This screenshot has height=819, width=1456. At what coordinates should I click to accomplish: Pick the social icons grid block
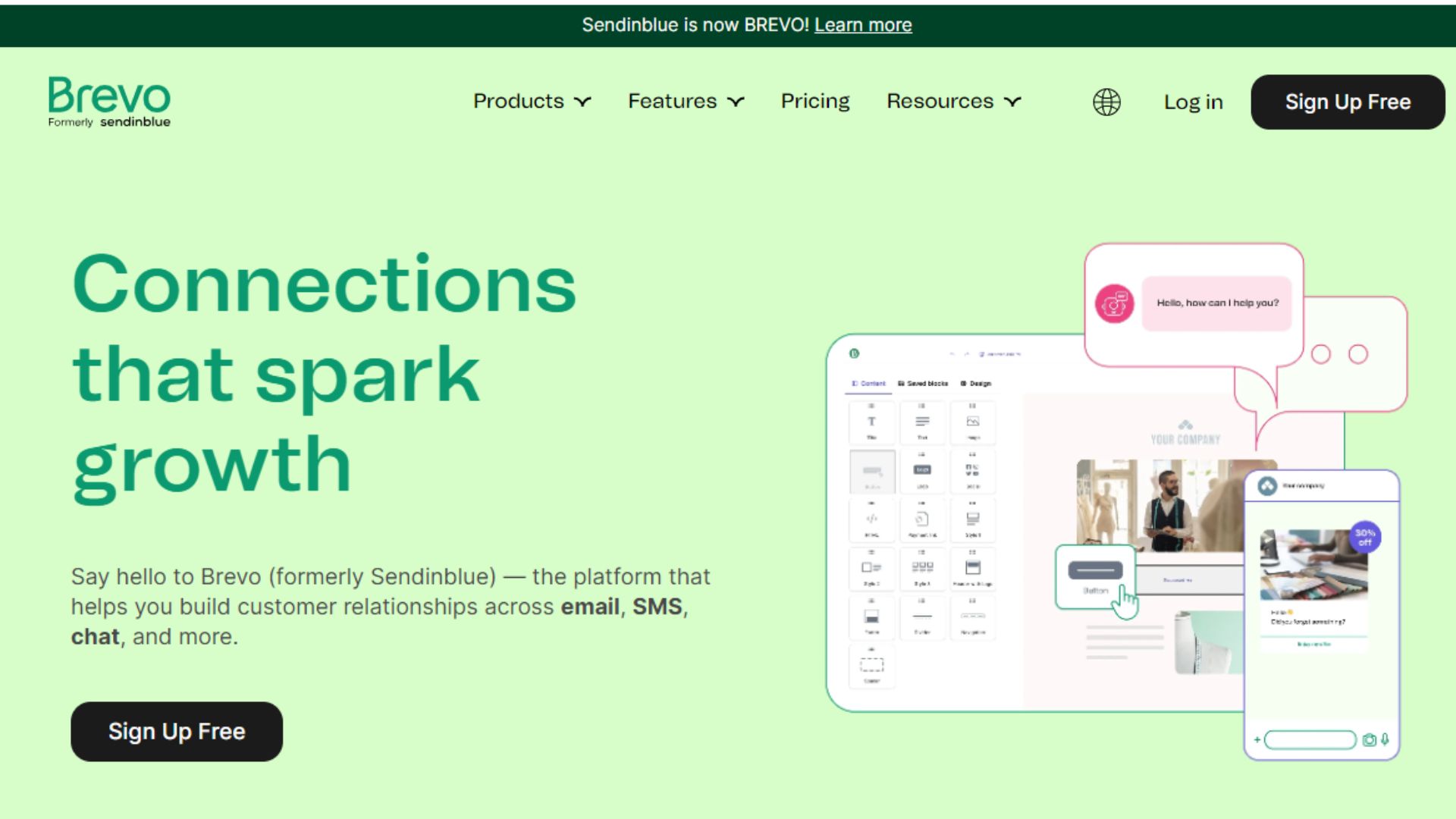pyautogui.click(x=973, y=472)
